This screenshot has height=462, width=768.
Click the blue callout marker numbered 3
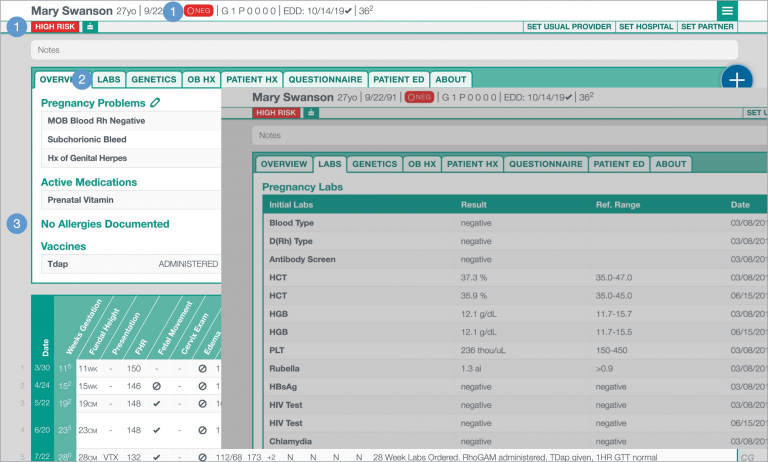coord(18,224)
